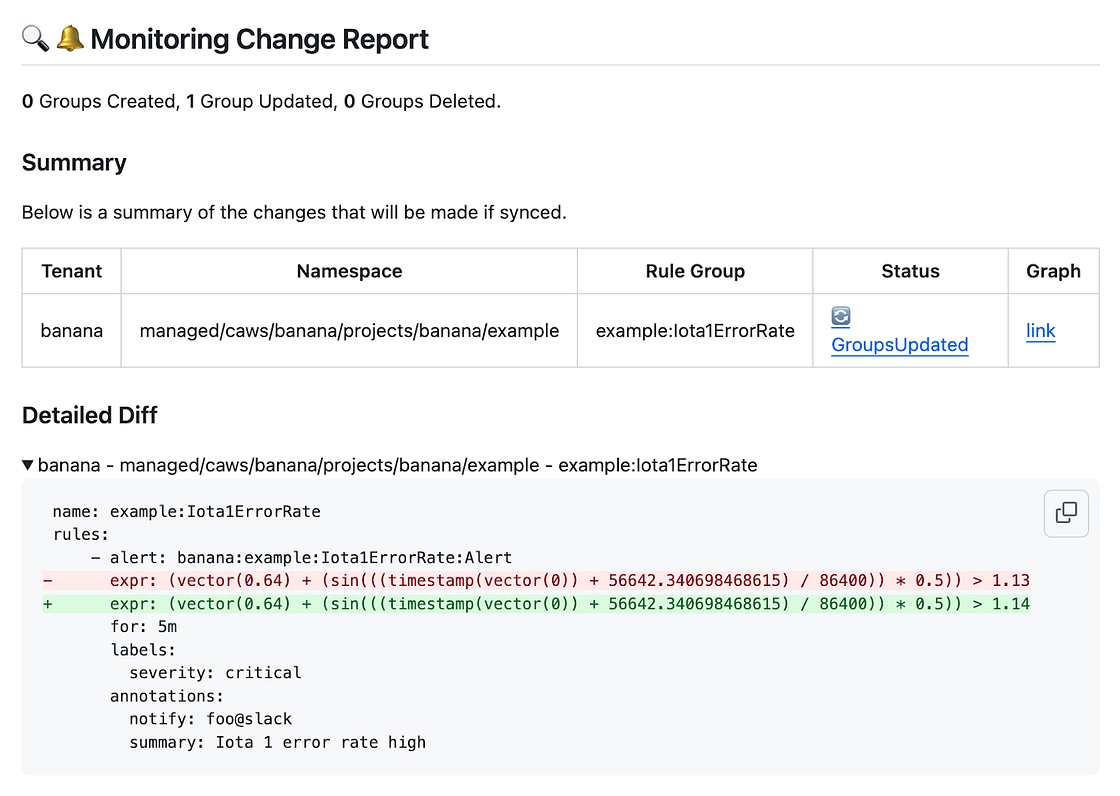Select the banana tenant cell
The image size is (1120, 796).
[71, 331]
